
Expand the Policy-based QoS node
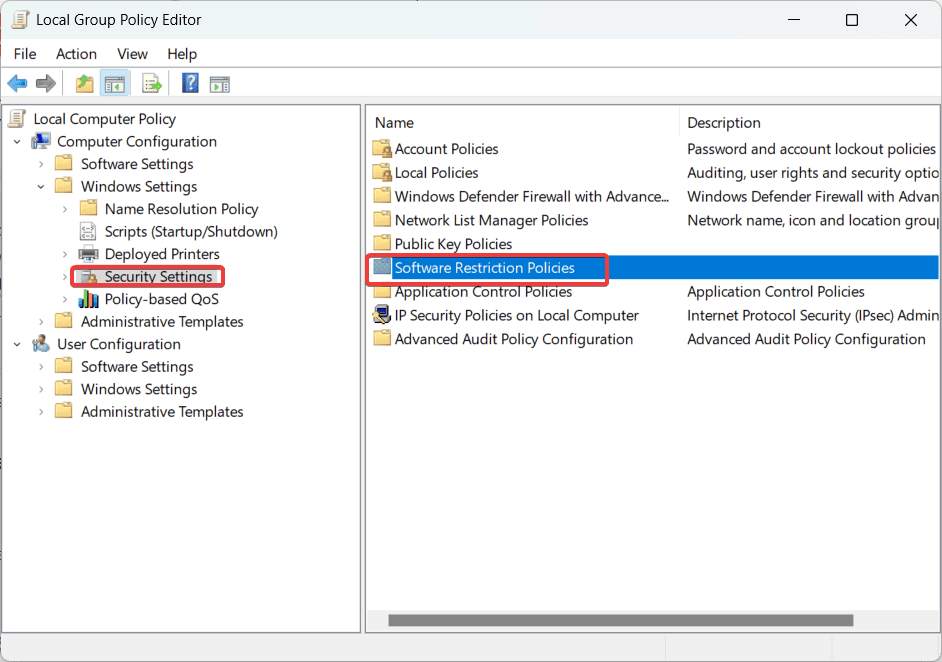tap(65, 299)
